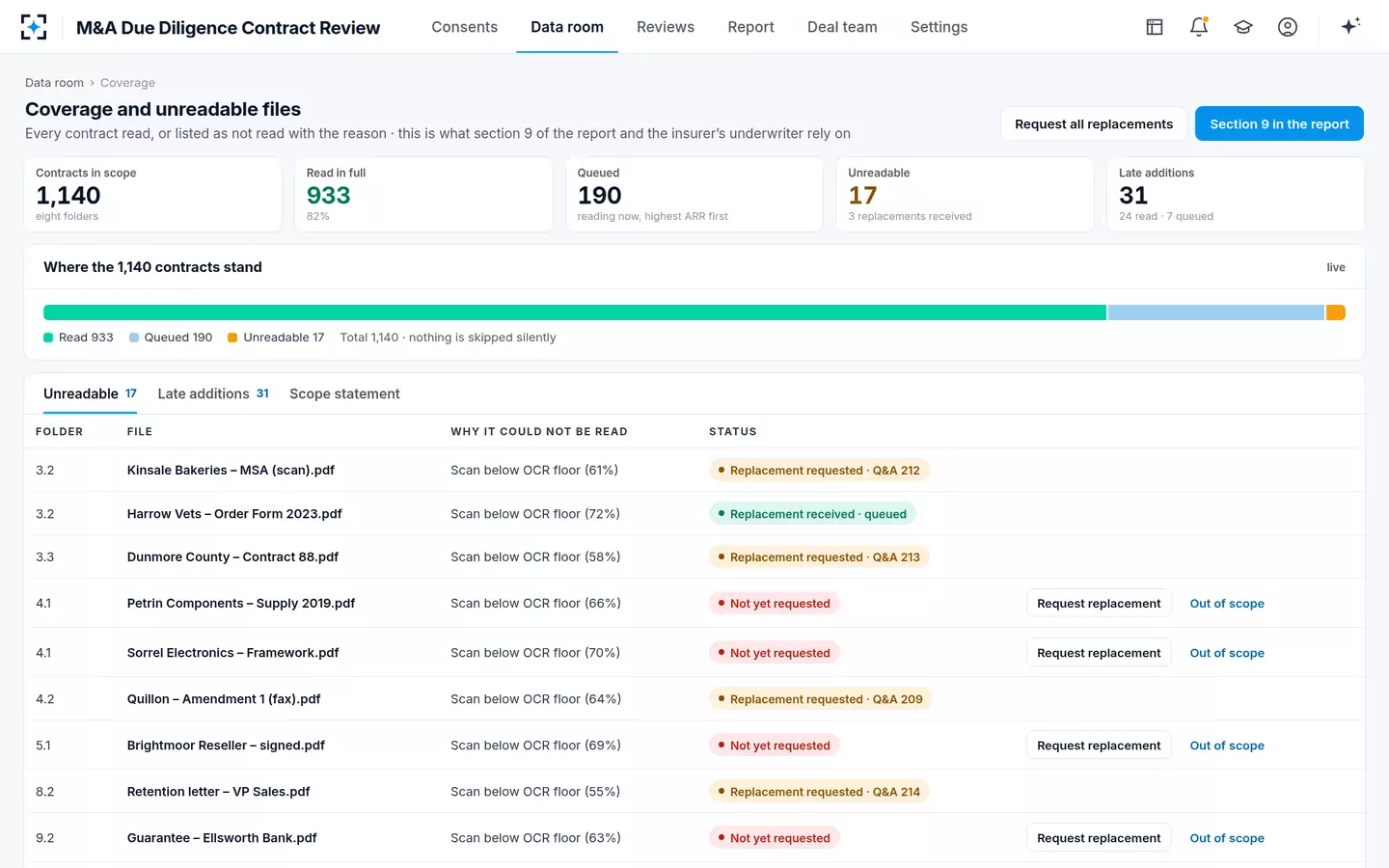Switch to the Reviews tab
This screenshot has width=1389, height=868.
(666, 27)
